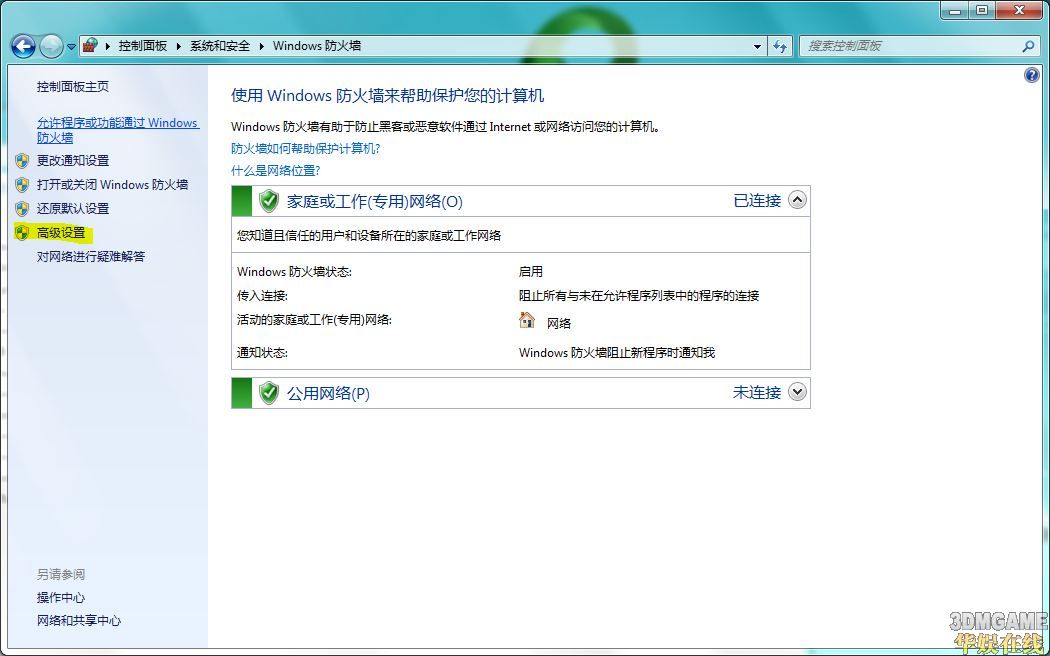
Task: Open 控制面板主页 link
Action: pyautogui.click(x=72, y=86)
